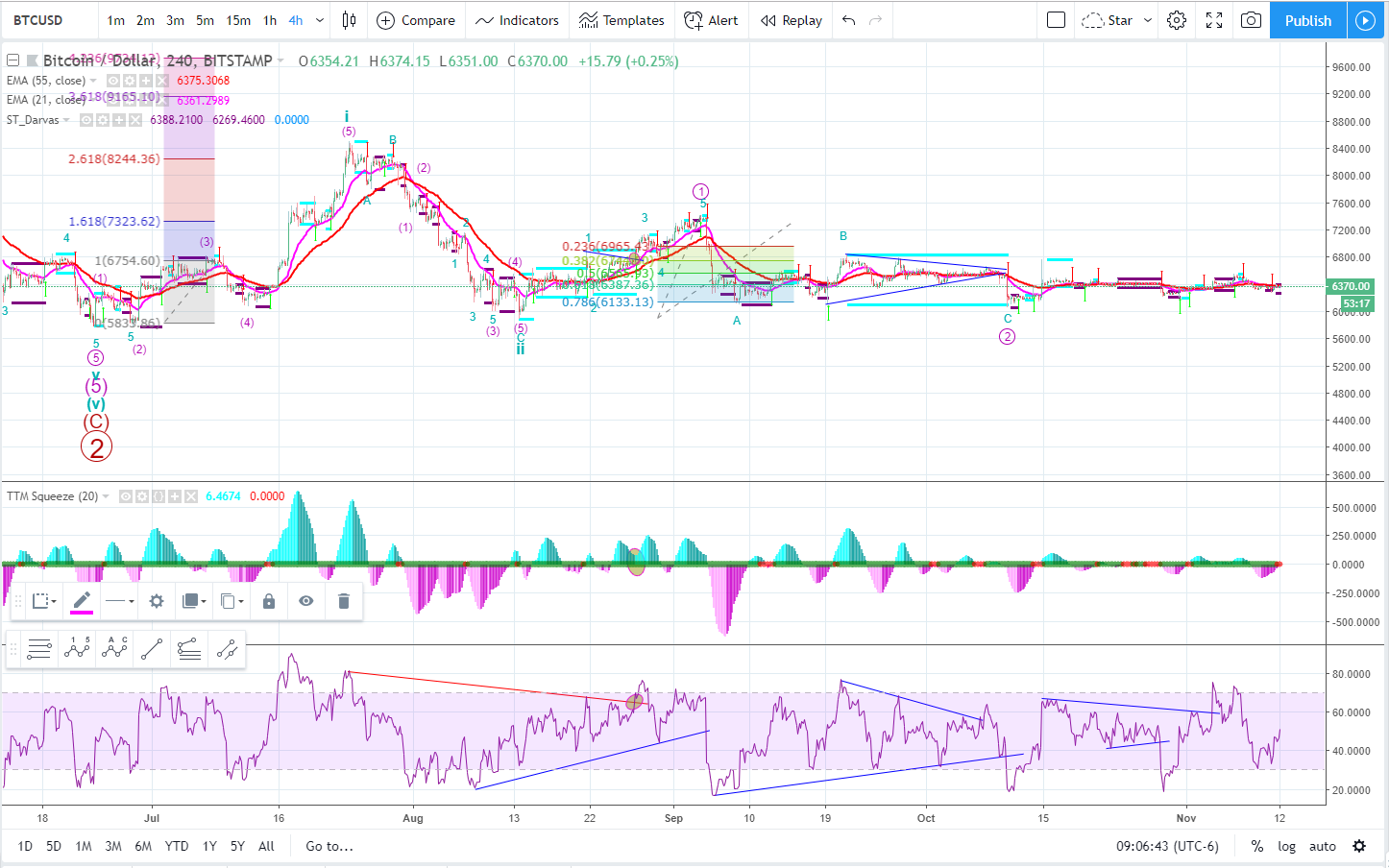Select the Fib retracement tool in favorites bar

(39, 649)
